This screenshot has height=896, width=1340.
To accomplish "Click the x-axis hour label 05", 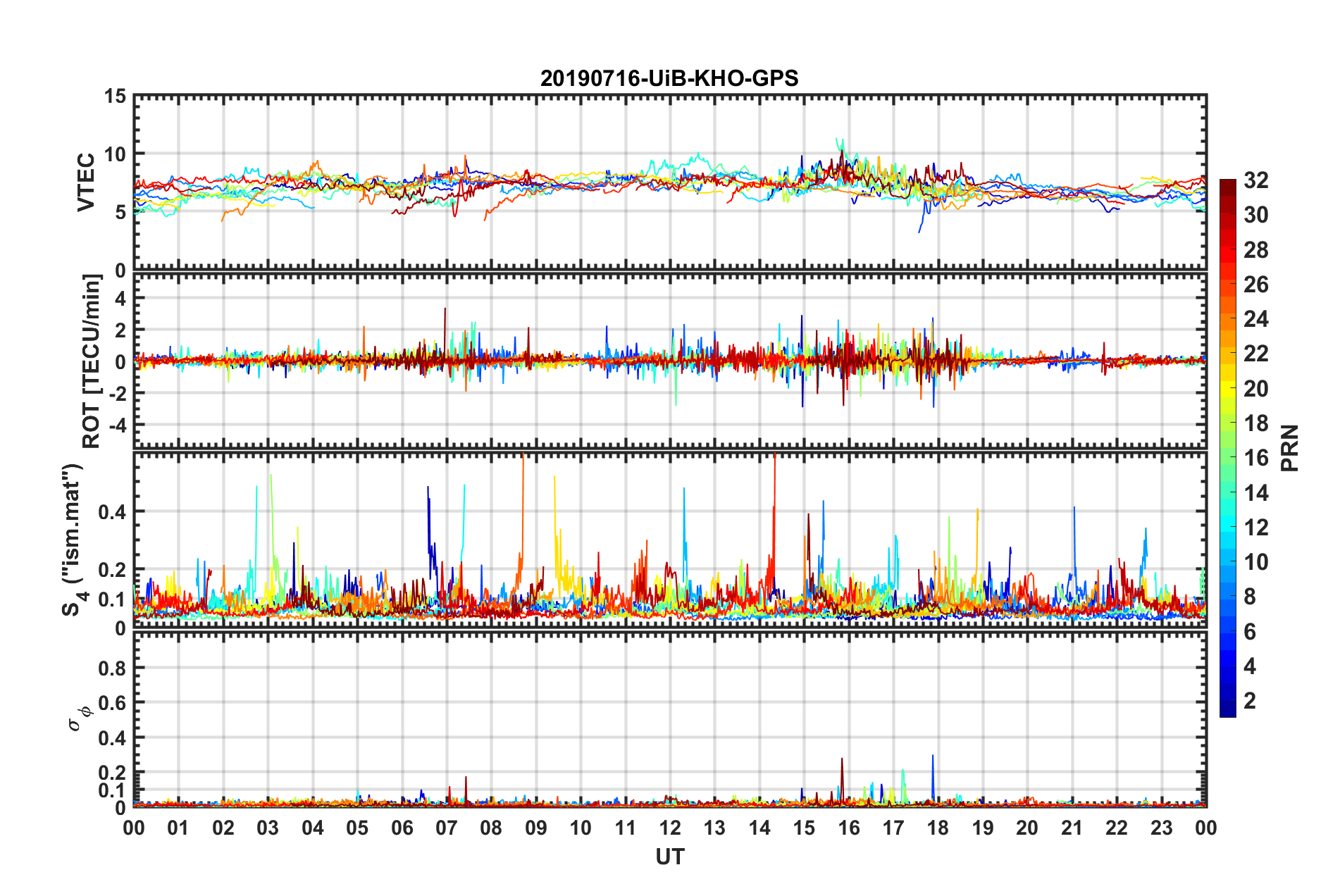I will click(x=357, y=828).
